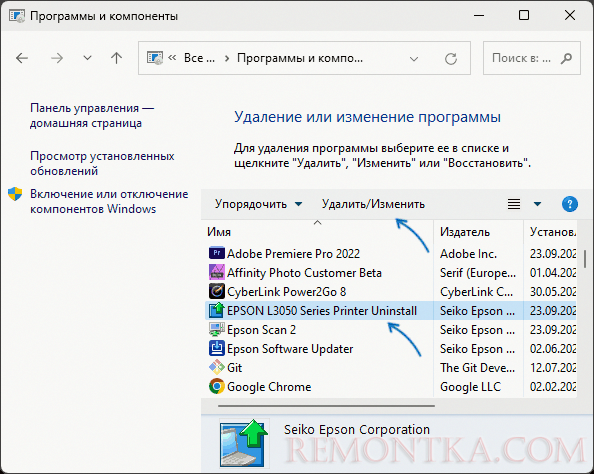Go up one level with up arrow
This screenshot has height=474, width=594.
coord(116,58)
